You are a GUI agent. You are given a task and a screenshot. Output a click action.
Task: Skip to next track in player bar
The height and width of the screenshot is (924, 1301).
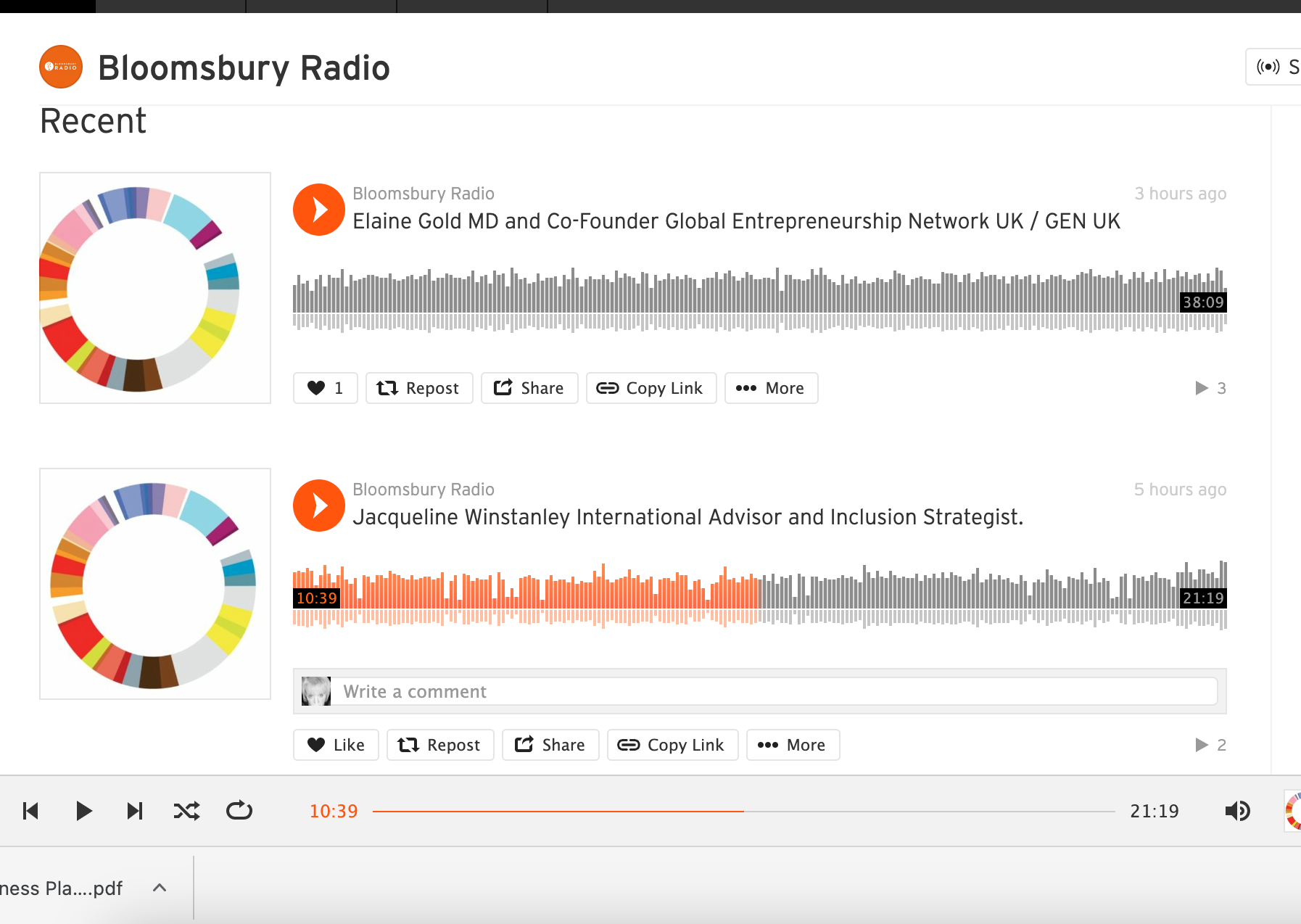click(x=135, y=811)
